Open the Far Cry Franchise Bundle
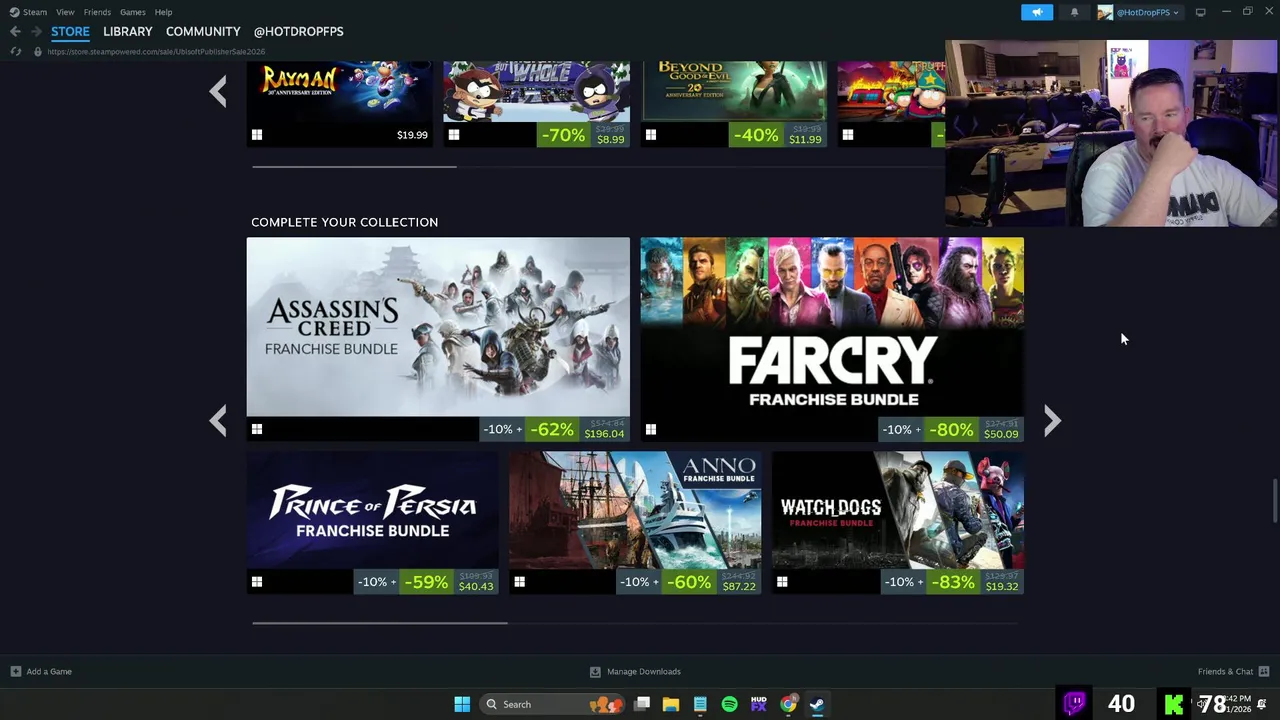1280x720 pixels. (832, 339)
